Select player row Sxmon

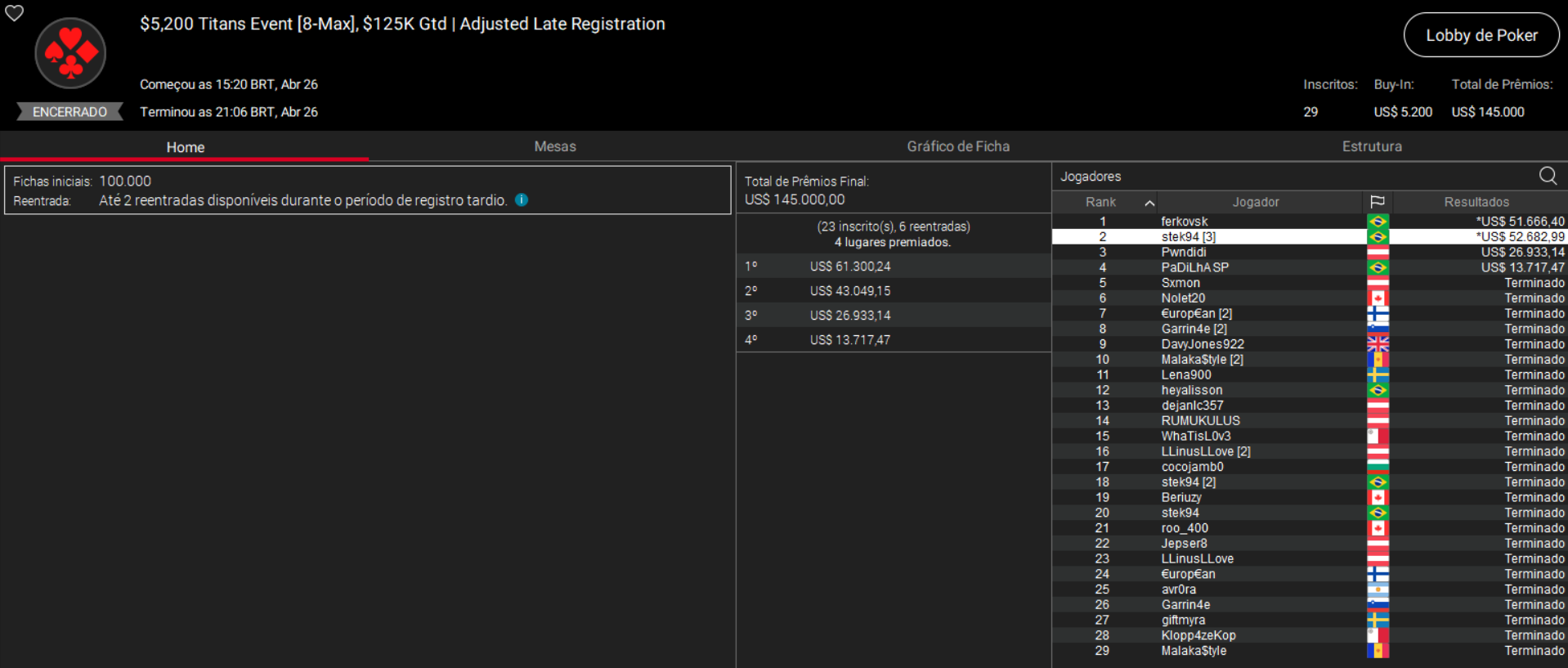click(1310, 283)
